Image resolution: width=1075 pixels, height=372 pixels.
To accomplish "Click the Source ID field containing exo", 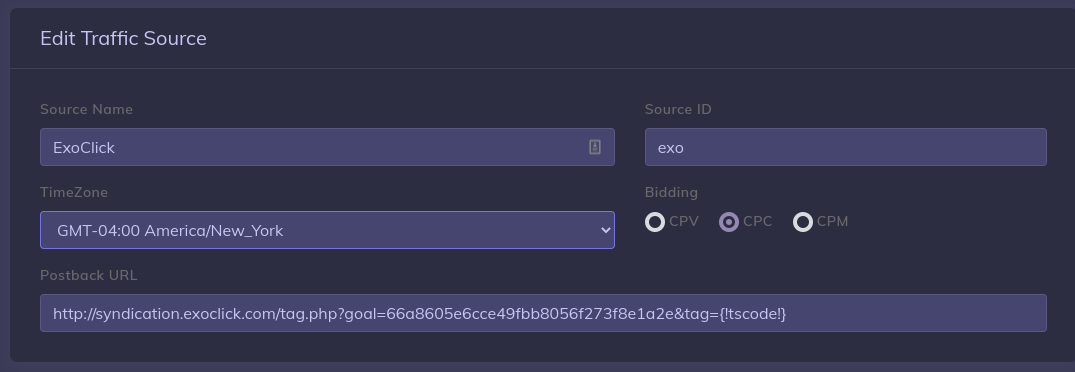I will pos(845,147).
